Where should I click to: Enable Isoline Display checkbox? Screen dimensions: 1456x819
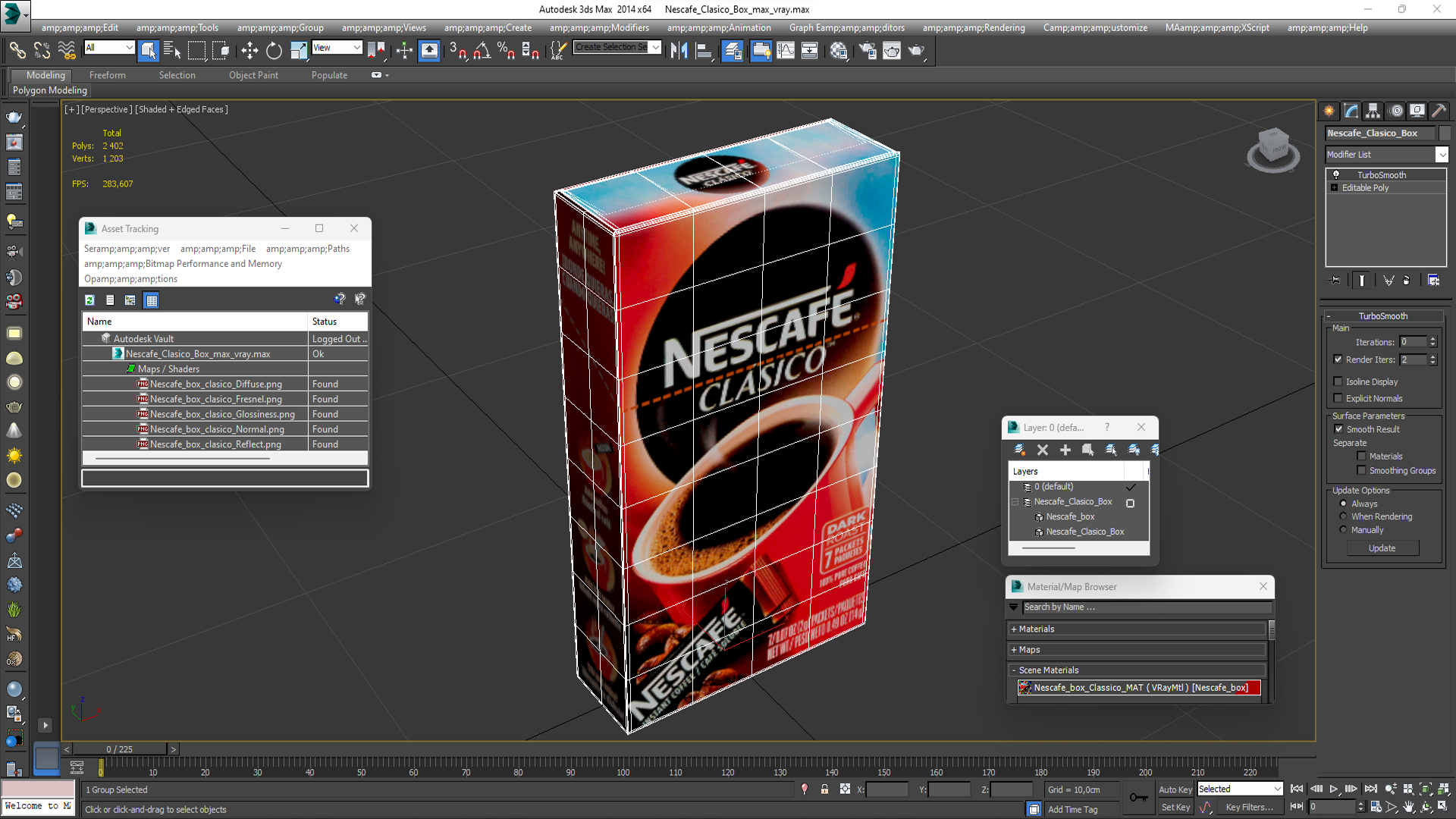[1338, 381]
